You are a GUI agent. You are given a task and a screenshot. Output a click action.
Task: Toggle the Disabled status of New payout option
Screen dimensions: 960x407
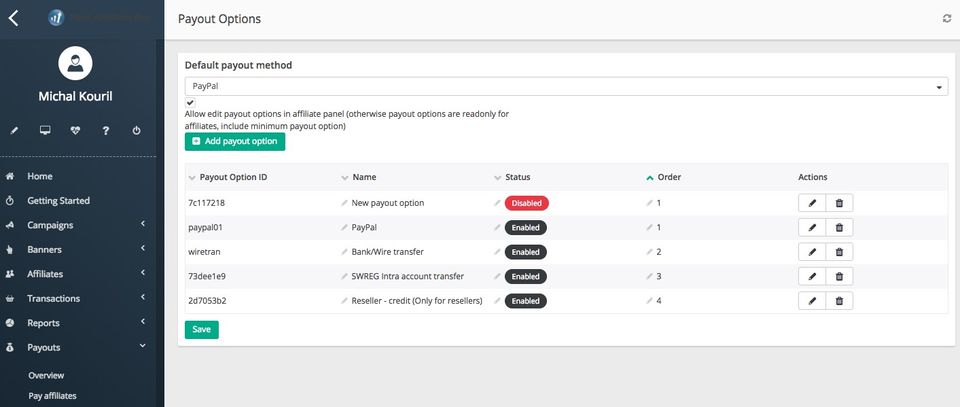526,203
